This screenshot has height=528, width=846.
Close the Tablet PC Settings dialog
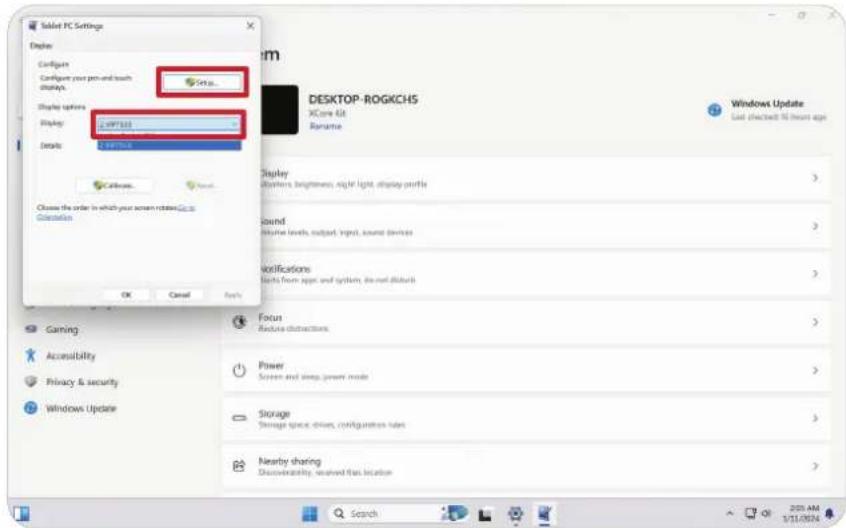point(250,26)
